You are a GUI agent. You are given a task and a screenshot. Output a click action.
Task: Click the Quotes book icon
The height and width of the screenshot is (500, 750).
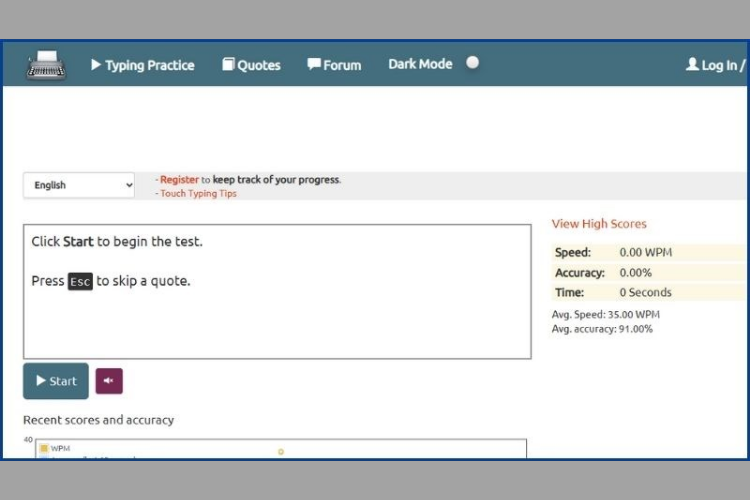[x=228, y=64]
